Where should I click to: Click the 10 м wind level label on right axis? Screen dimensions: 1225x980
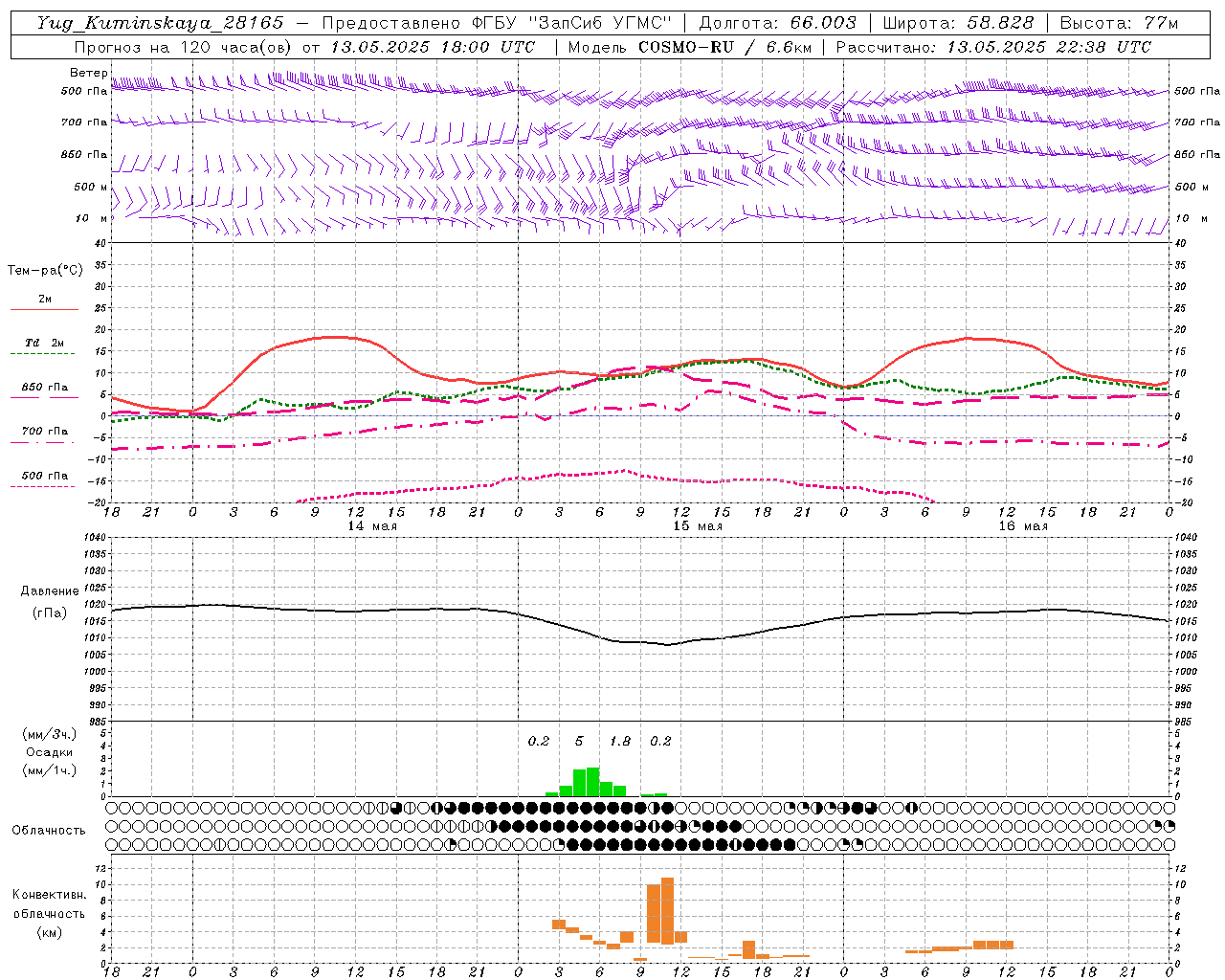[1191, 218]
